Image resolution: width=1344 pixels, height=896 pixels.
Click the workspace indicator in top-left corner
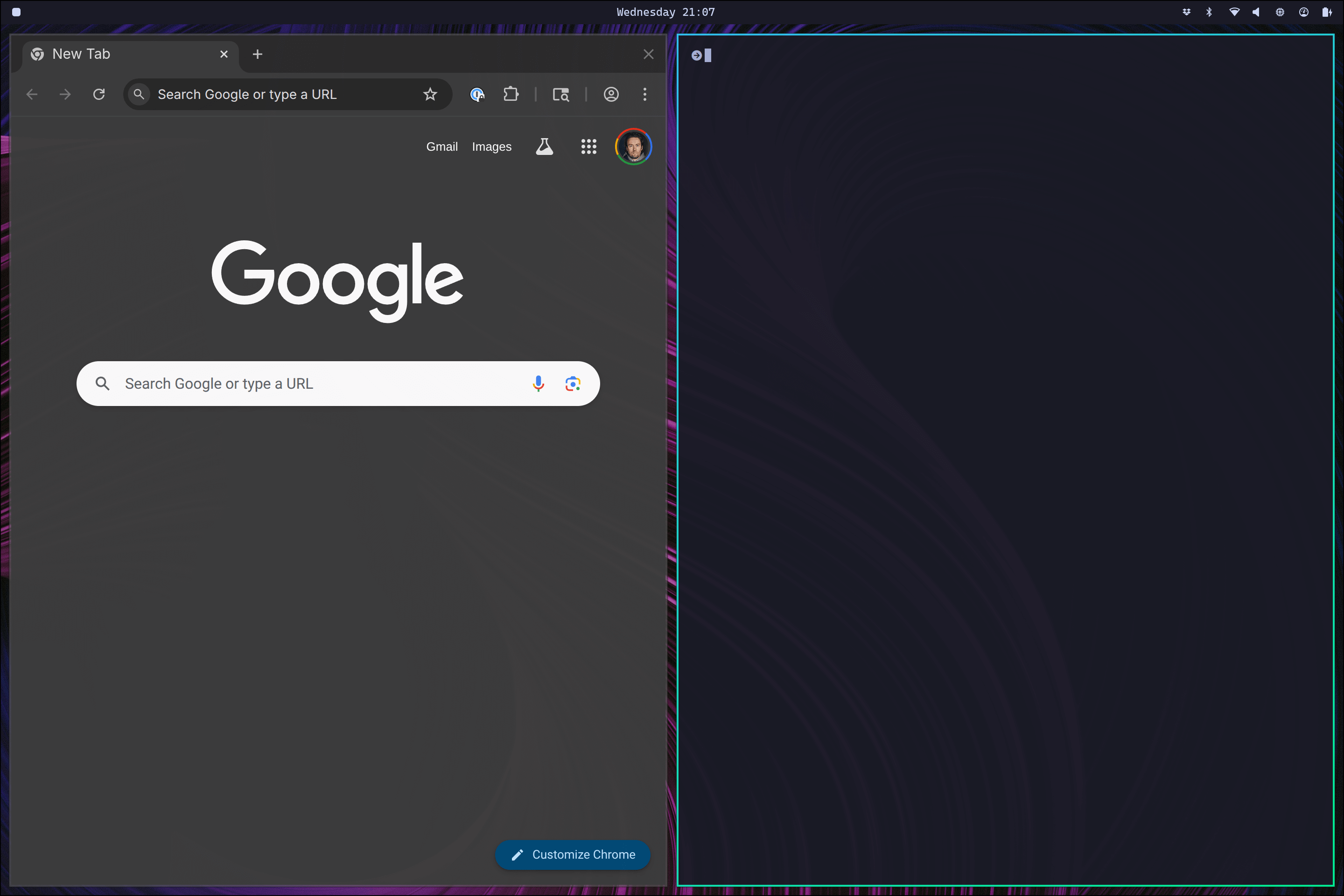(17, 12)
